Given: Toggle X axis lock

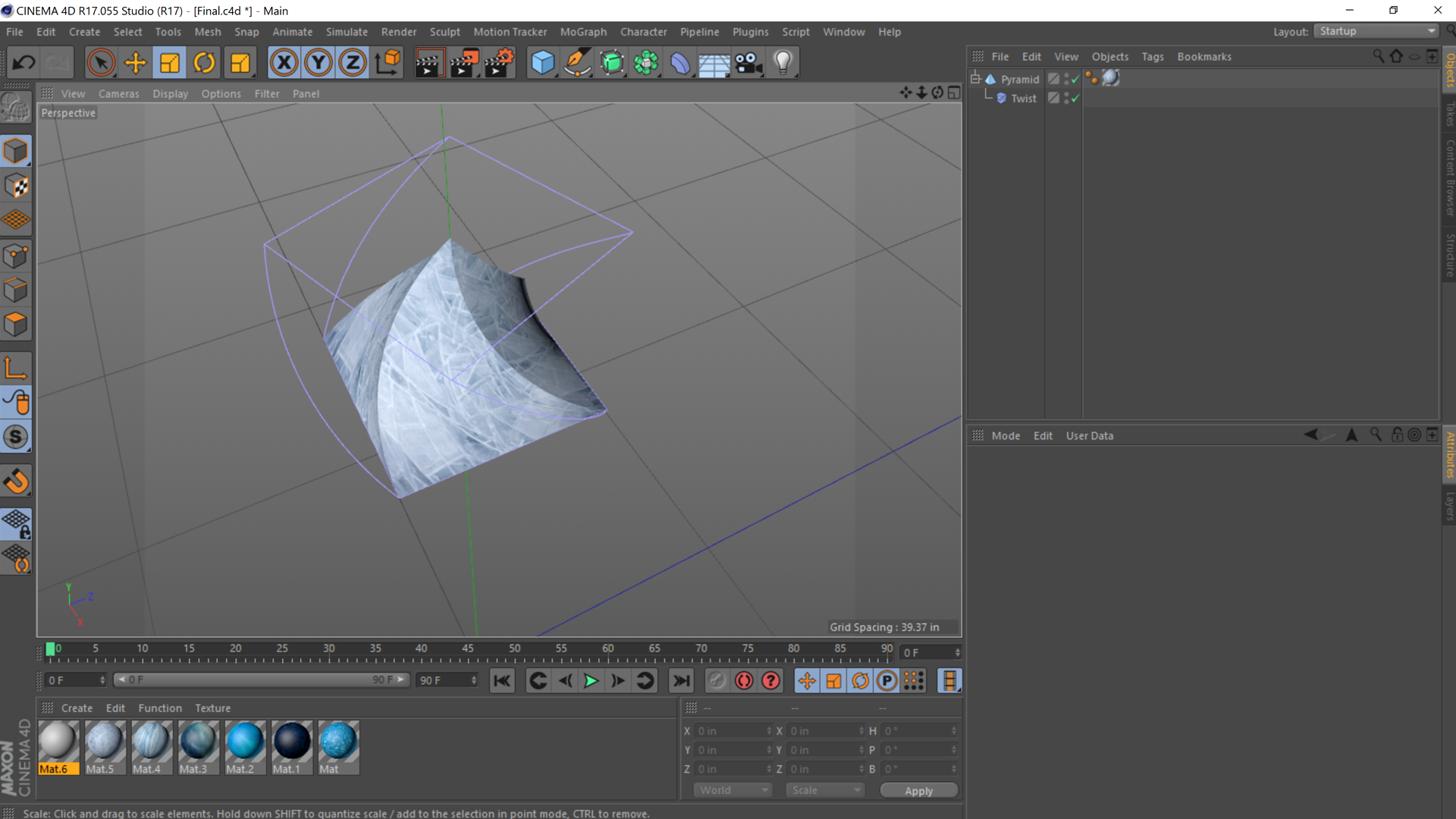Looking at the screenshot, I should (x=284, y=63).
